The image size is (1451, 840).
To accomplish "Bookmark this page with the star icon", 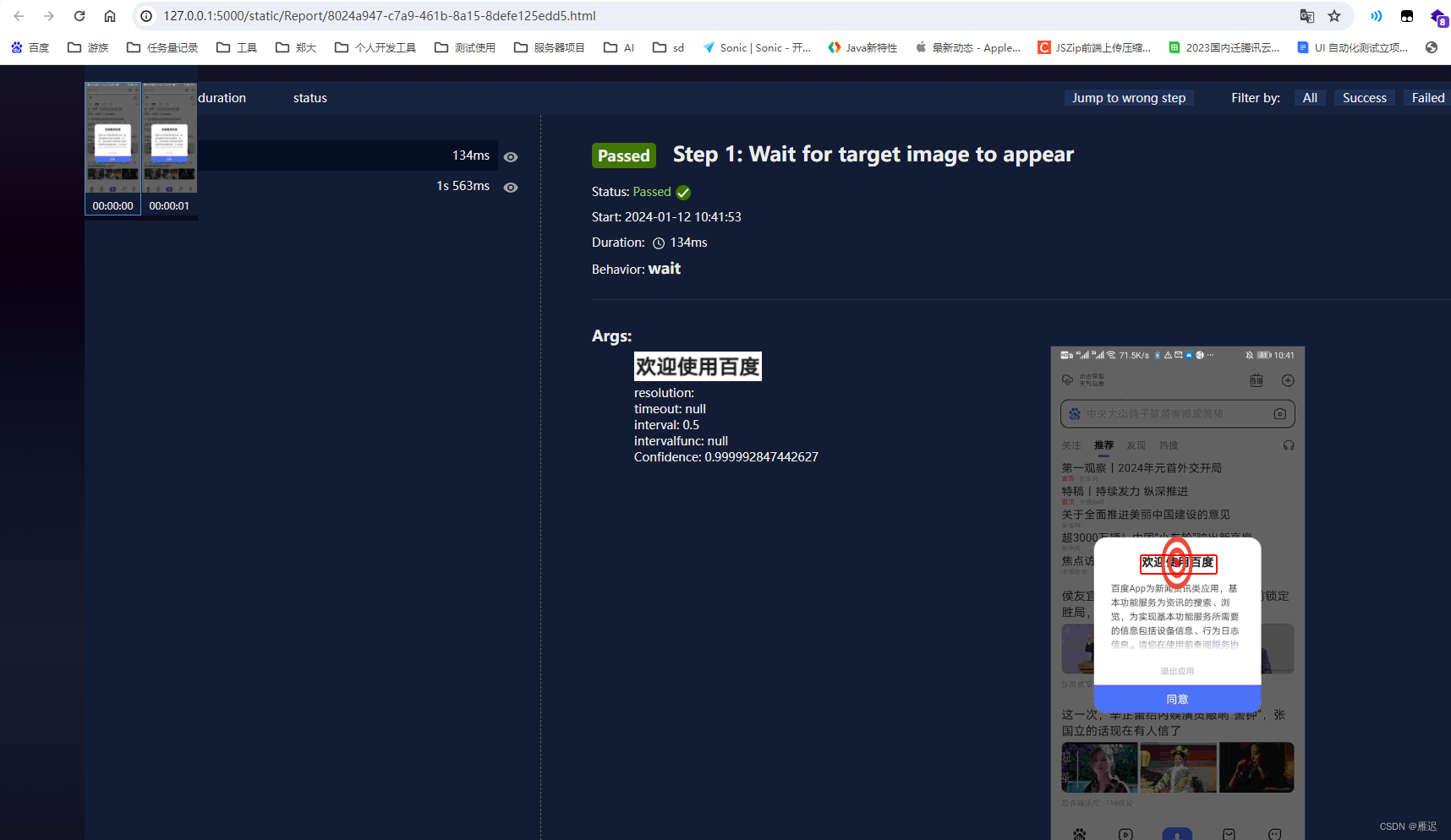I will [1334, 16].
